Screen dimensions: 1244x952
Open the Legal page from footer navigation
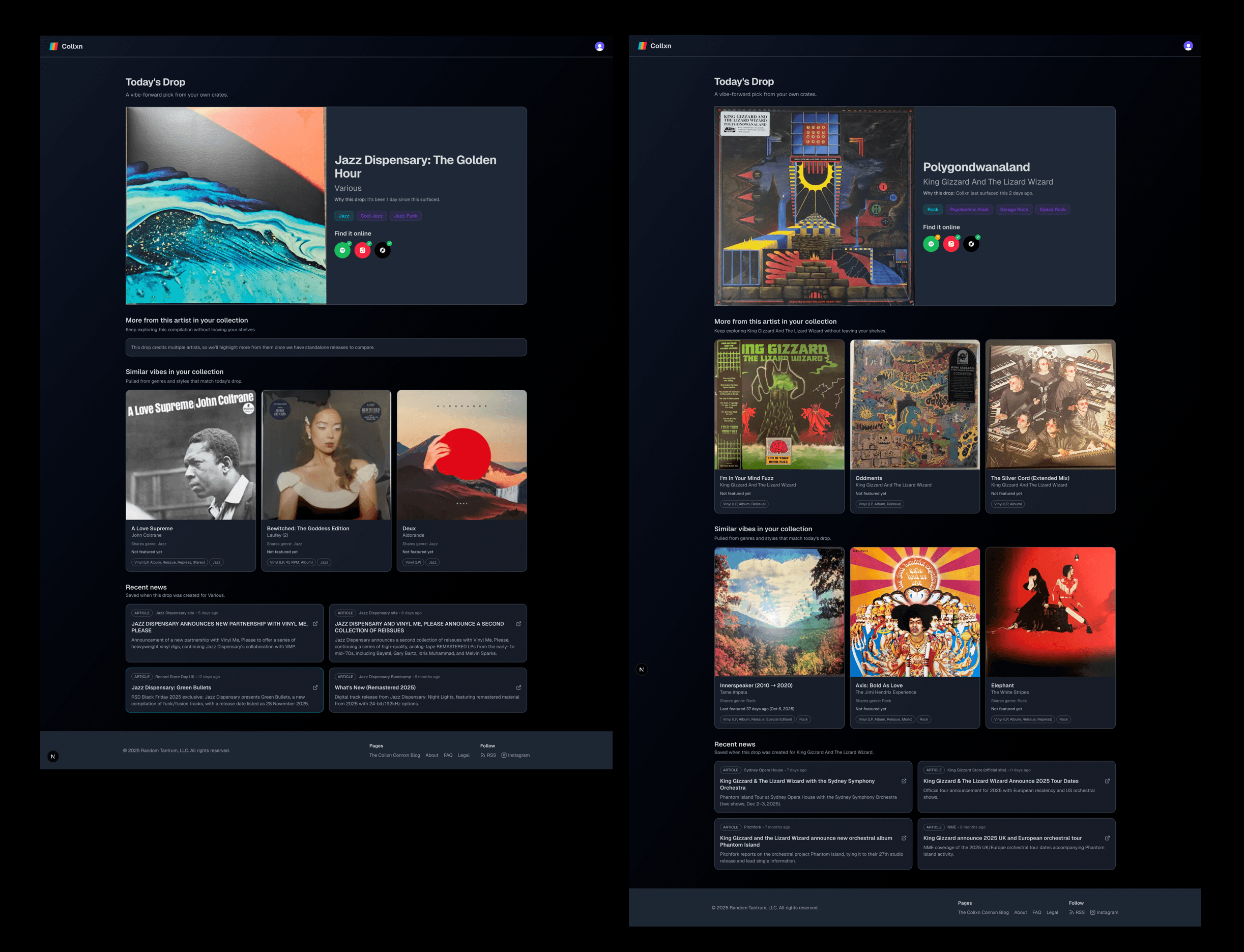coord(464,755)
